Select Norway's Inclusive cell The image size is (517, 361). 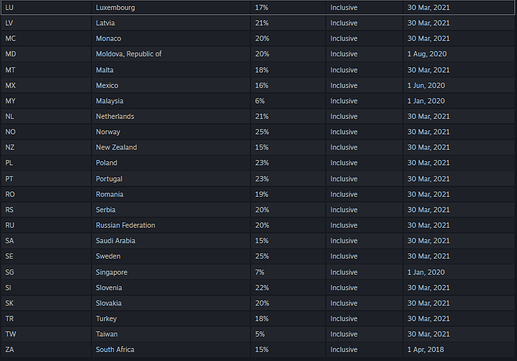tap(364, 132)
